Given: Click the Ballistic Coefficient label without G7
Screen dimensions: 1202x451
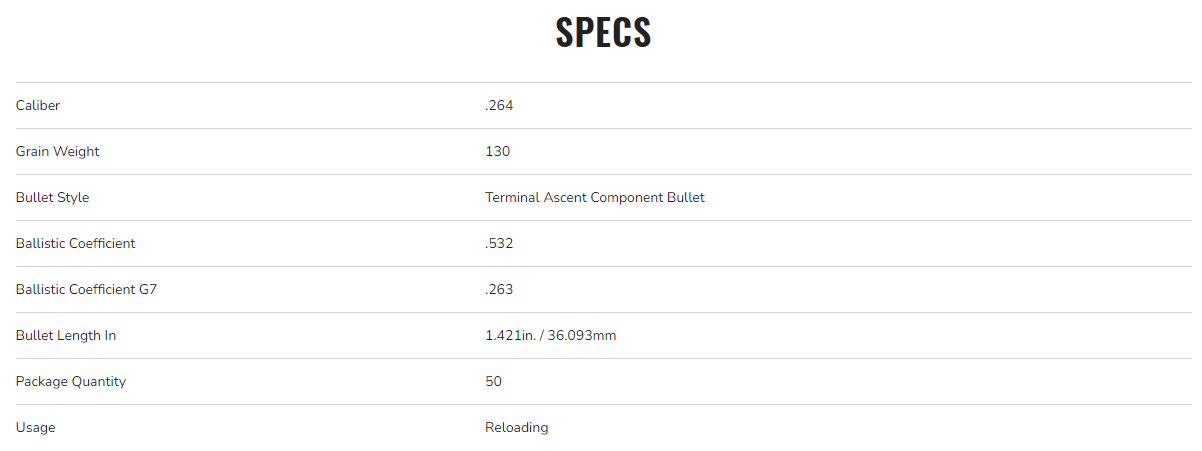Looking at the screenshot, I should (x=75, y=243).
